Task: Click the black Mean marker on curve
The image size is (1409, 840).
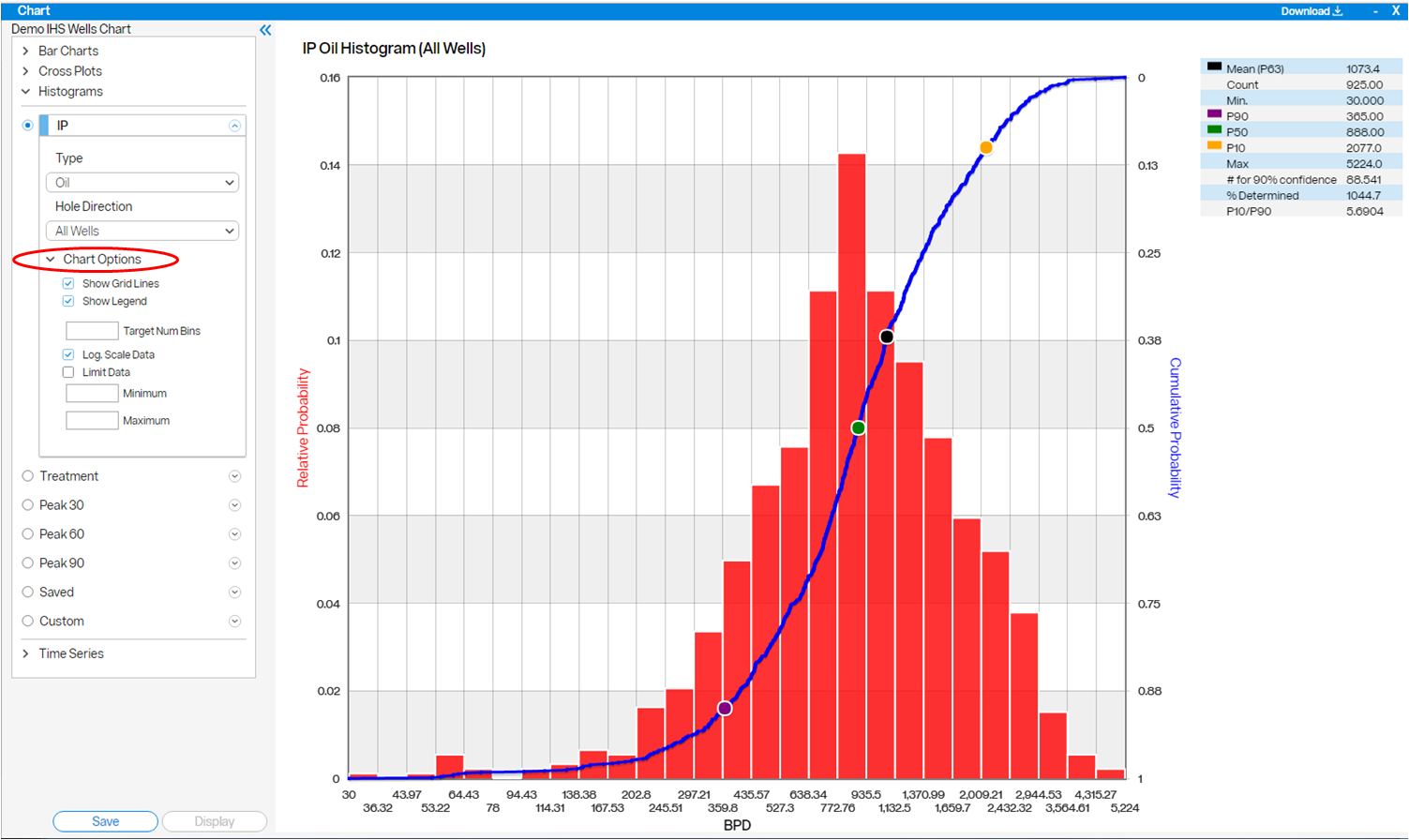Action: (887, 337)
